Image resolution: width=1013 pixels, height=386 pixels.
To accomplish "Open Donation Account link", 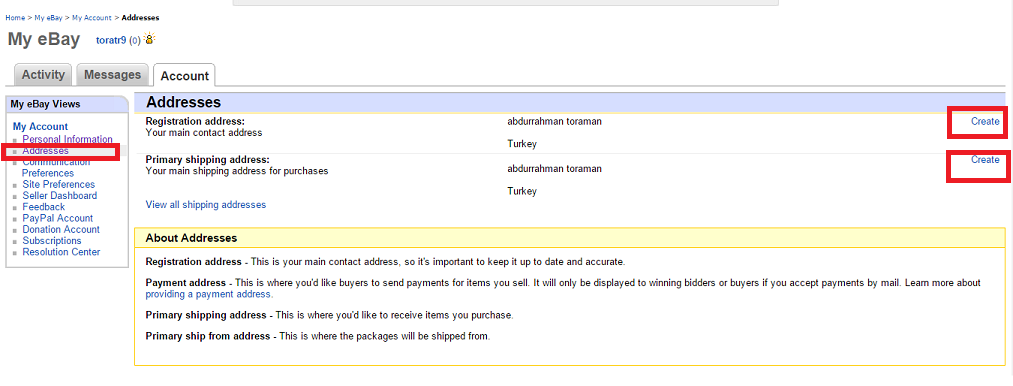I will pyautogui.click(x=61, y=230).
